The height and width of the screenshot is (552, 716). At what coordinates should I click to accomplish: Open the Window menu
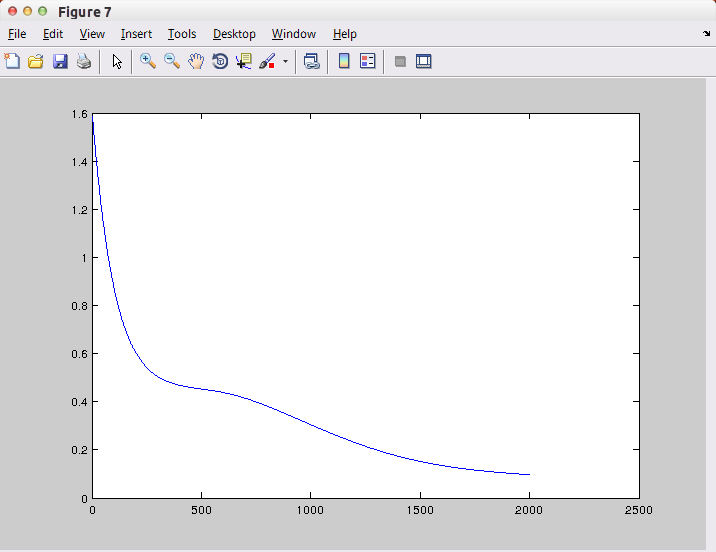(x=294, y=34)
